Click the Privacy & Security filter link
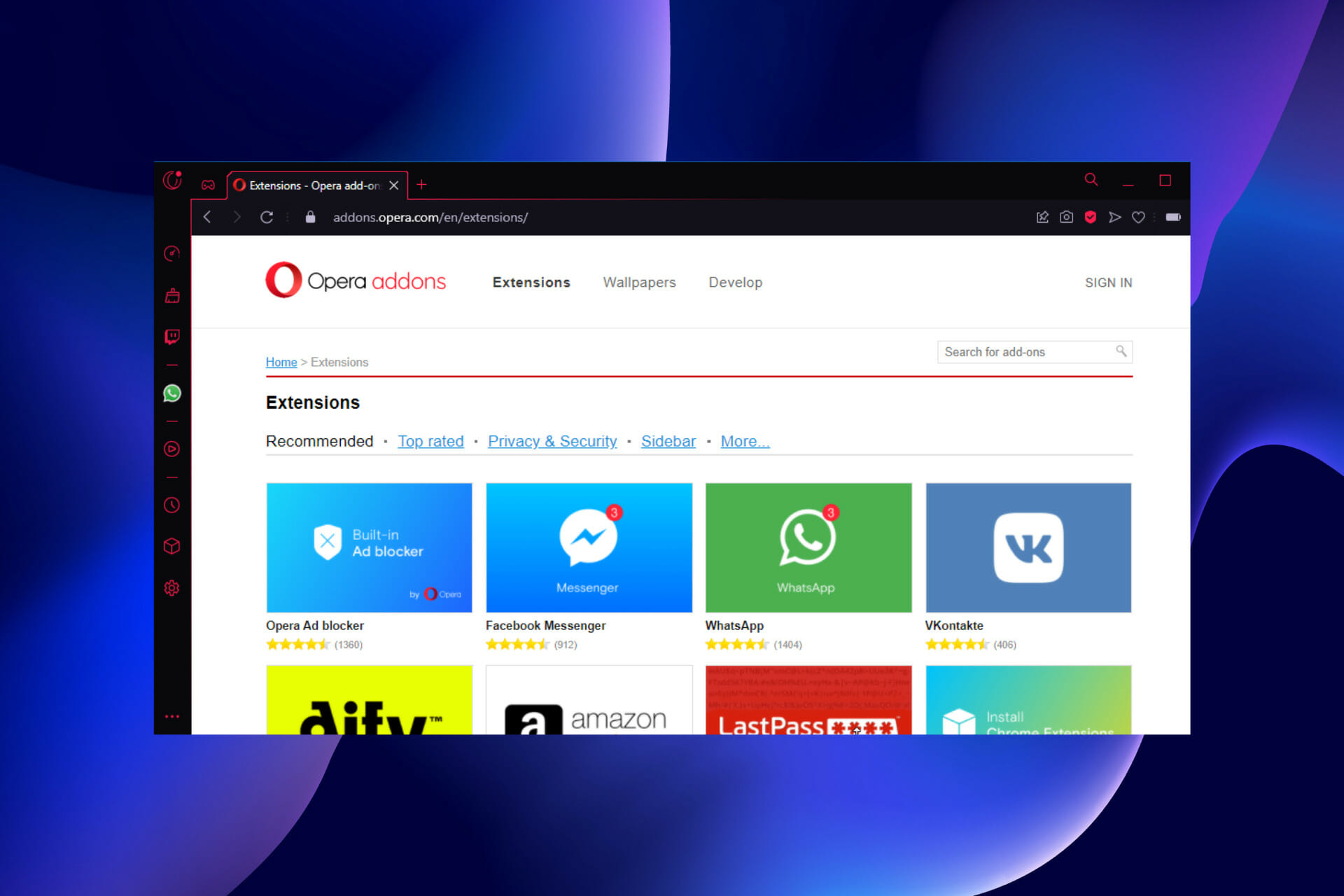The image size is (1344, 896). [553, 441]
